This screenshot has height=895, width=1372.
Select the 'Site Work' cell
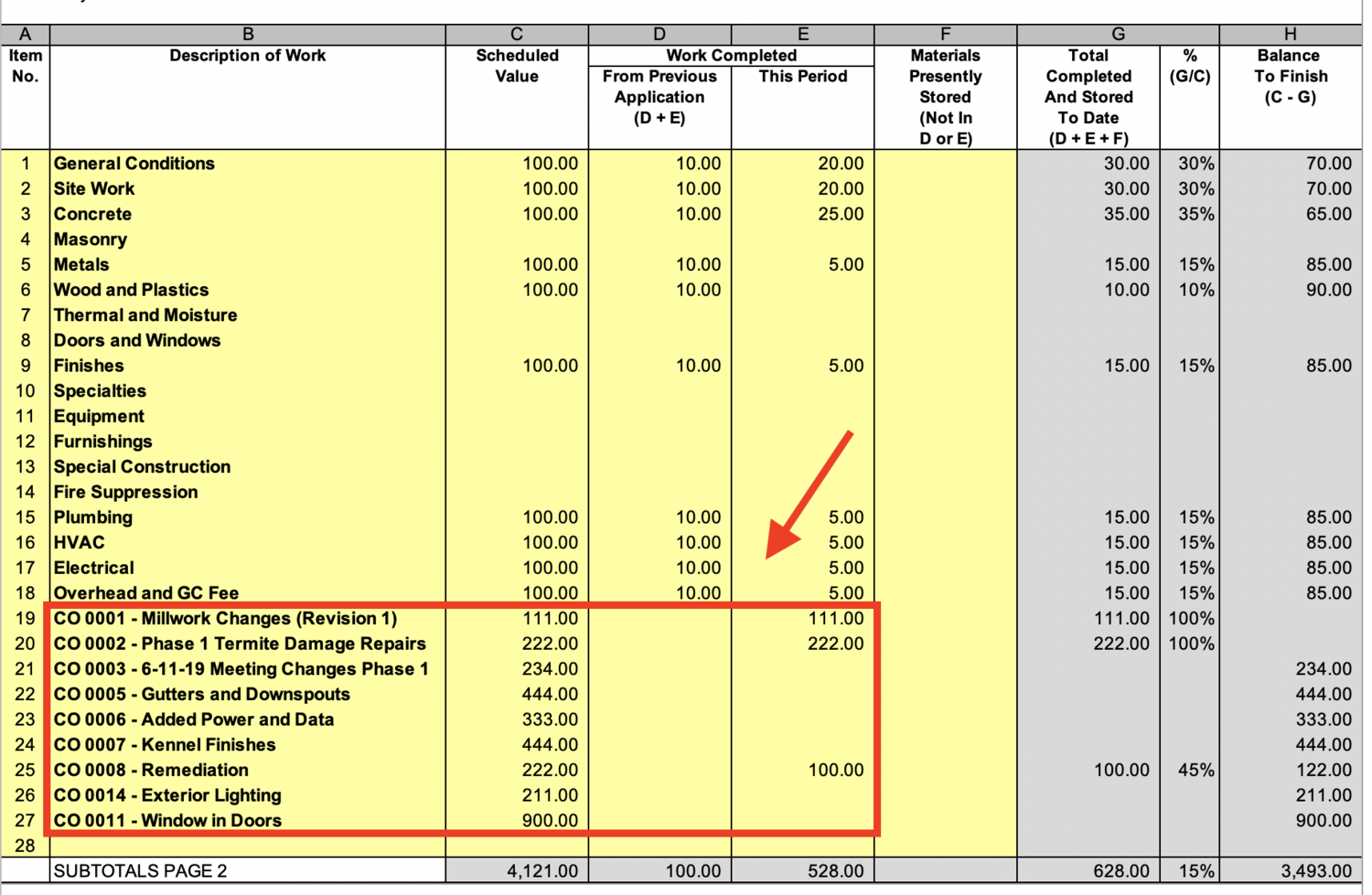coord(248,189)
